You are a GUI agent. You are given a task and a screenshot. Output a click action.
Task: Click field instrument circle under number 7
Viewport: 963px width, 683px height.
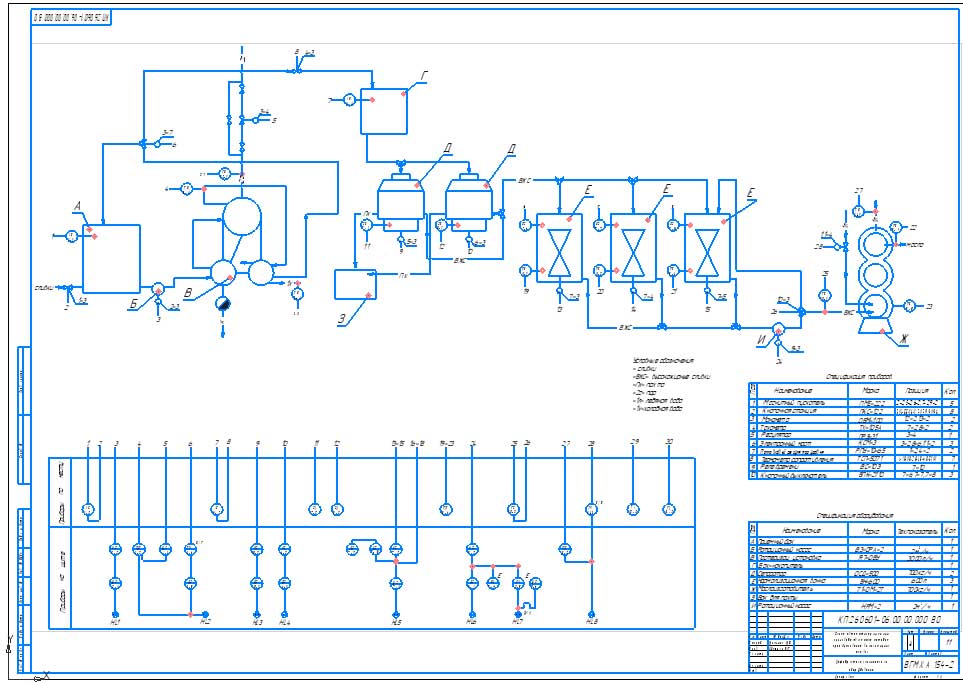point(217,509)
